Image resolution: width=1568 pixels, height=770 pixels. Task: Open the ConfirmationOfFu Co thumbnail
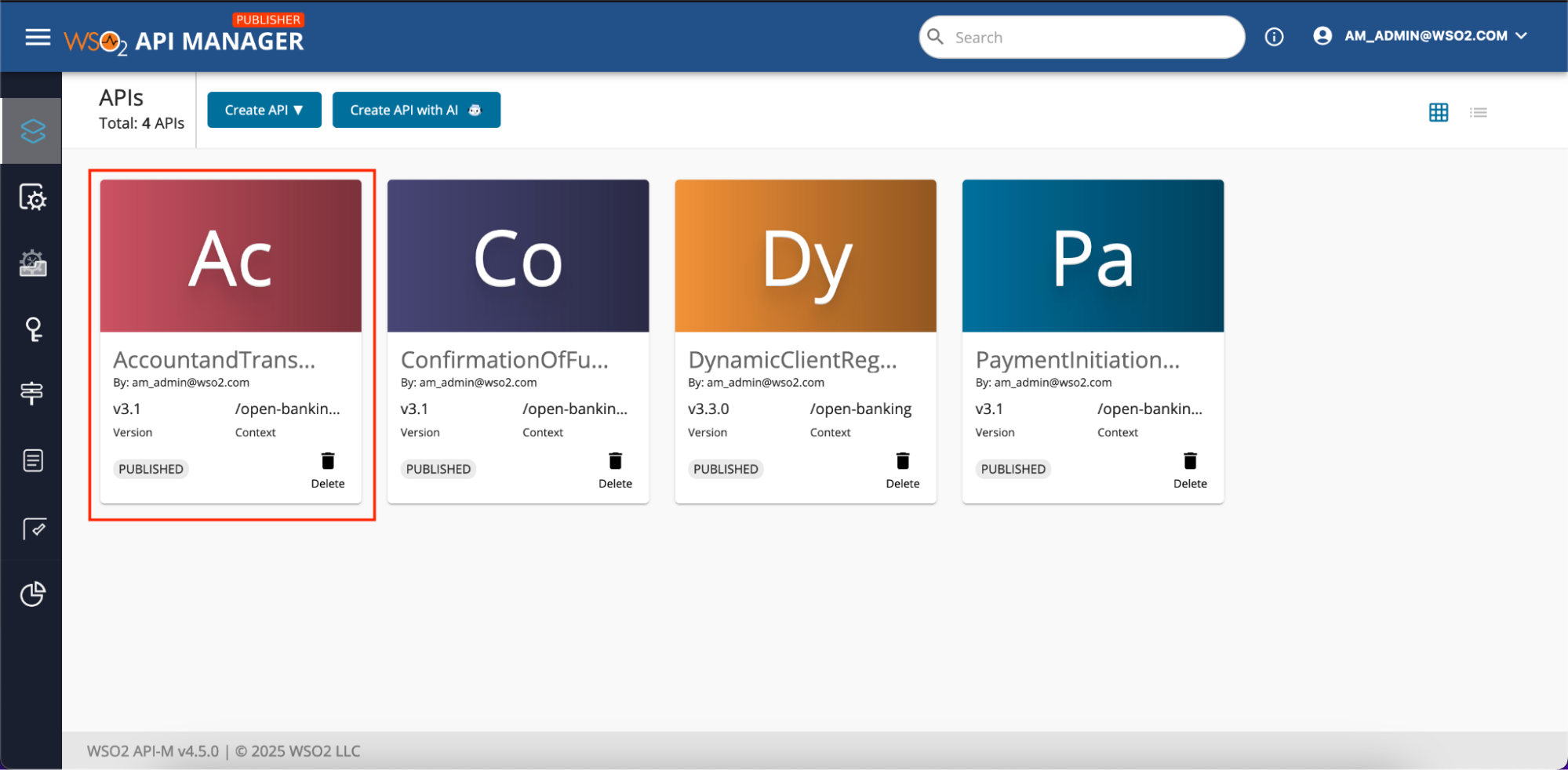pos(518,256)
